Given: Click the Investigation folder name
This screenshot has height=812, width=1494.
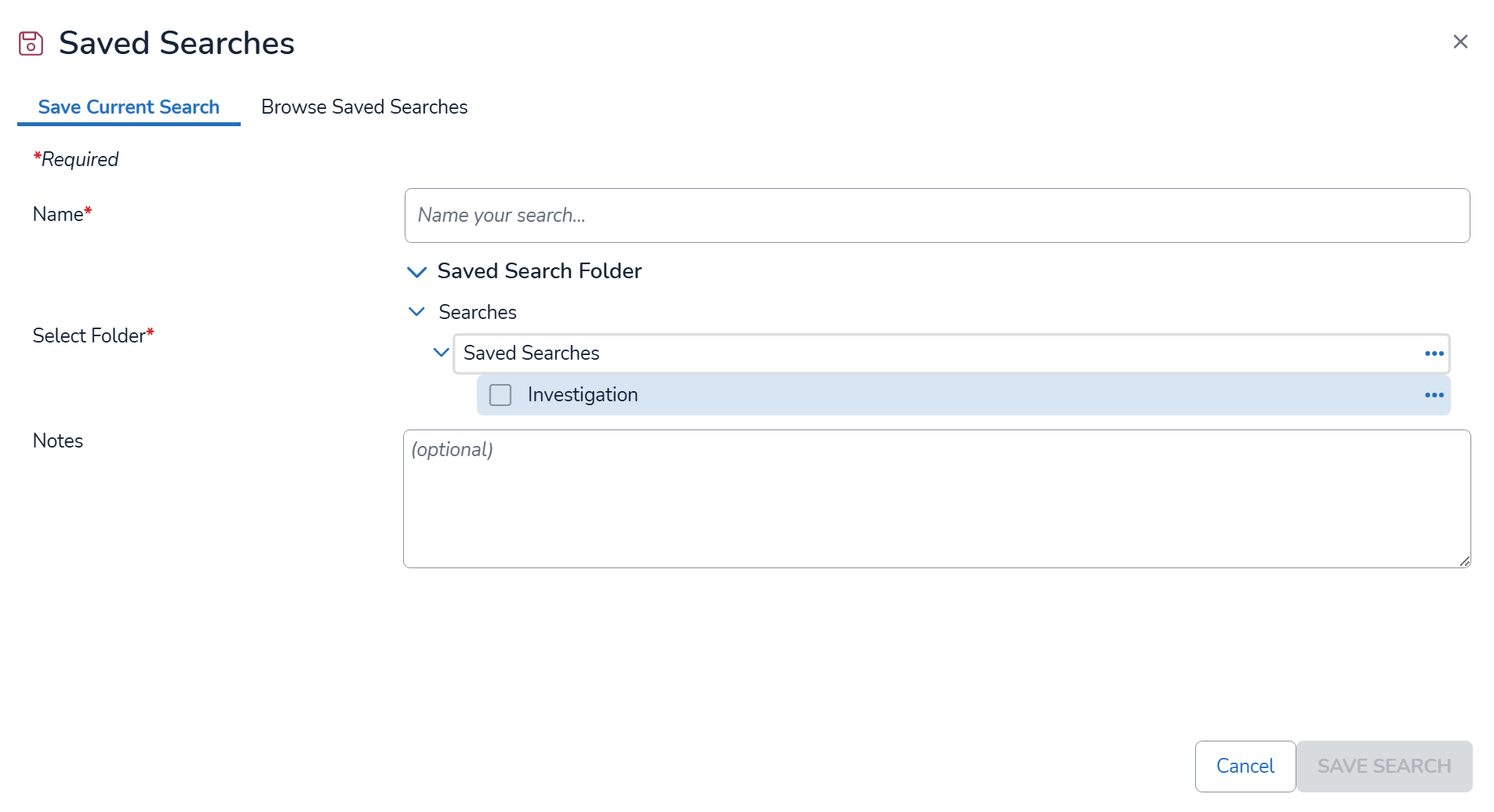Looking at the screenshot, I should pos(583,395).
